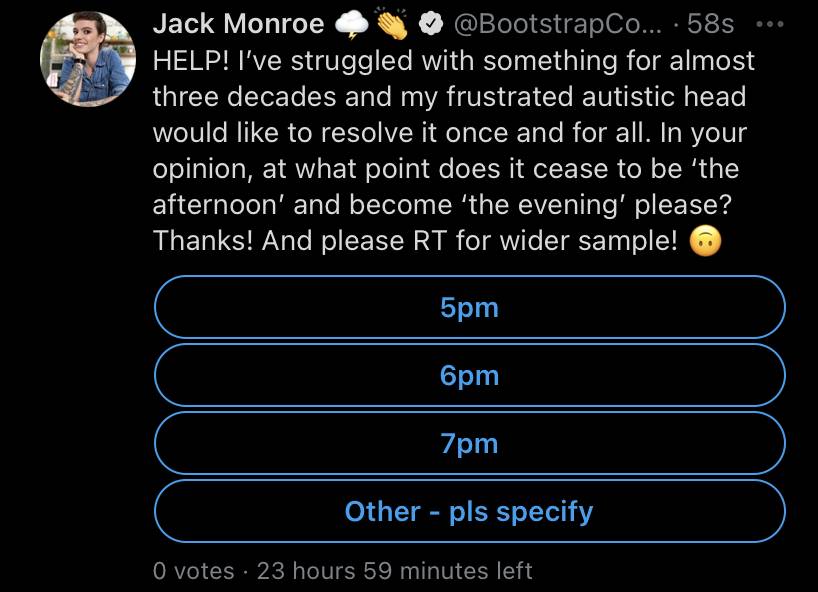Screen dimensions: 818x592
Task: Click the upside-down face emoji
Action: point(705,241)
